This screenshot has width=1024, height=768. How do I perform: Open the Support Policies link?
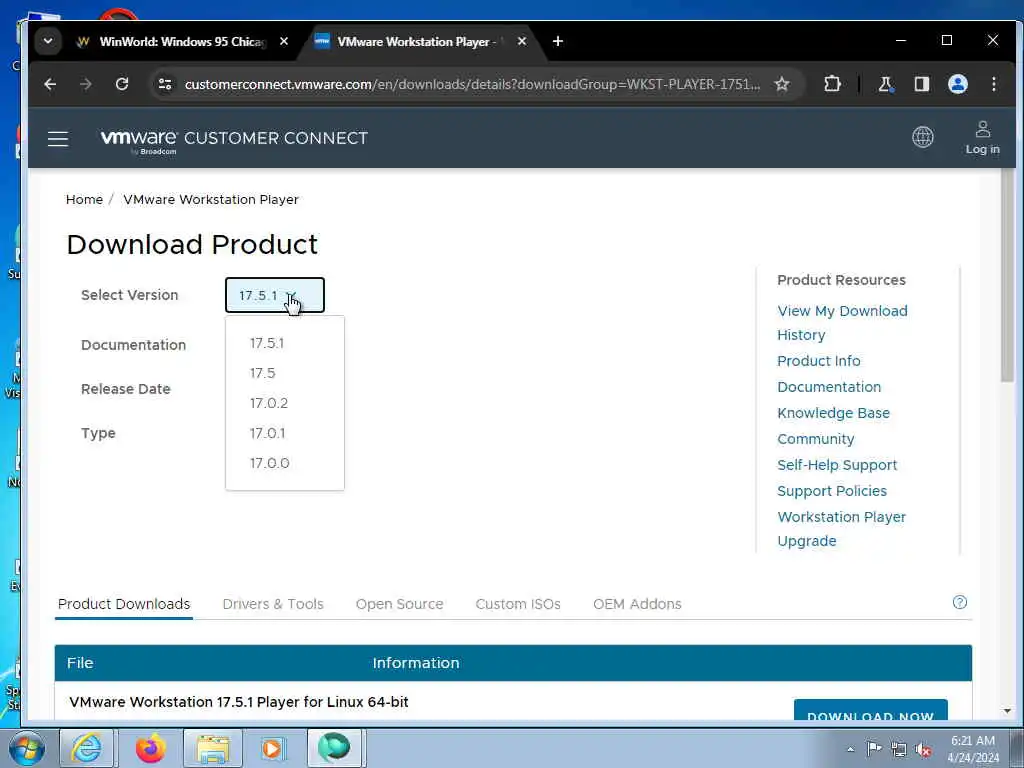coord(832,491)
